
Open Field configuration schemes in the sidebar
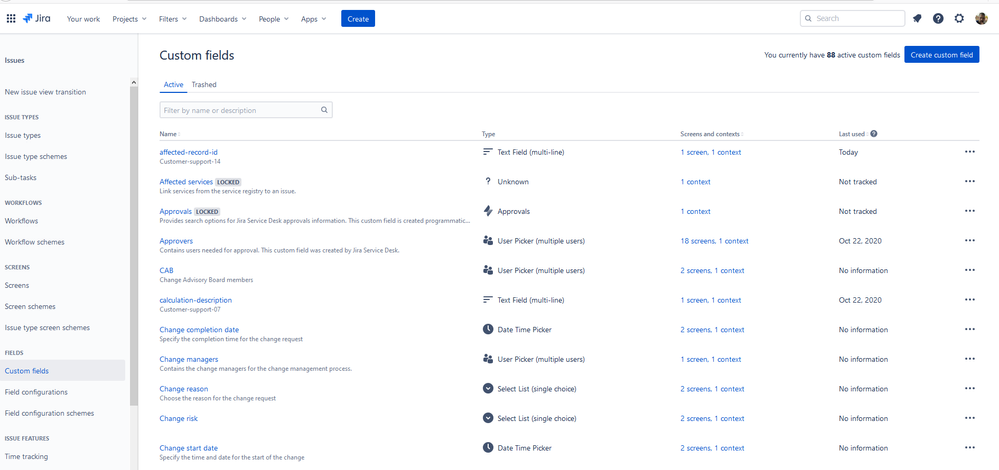pos(49,413)
